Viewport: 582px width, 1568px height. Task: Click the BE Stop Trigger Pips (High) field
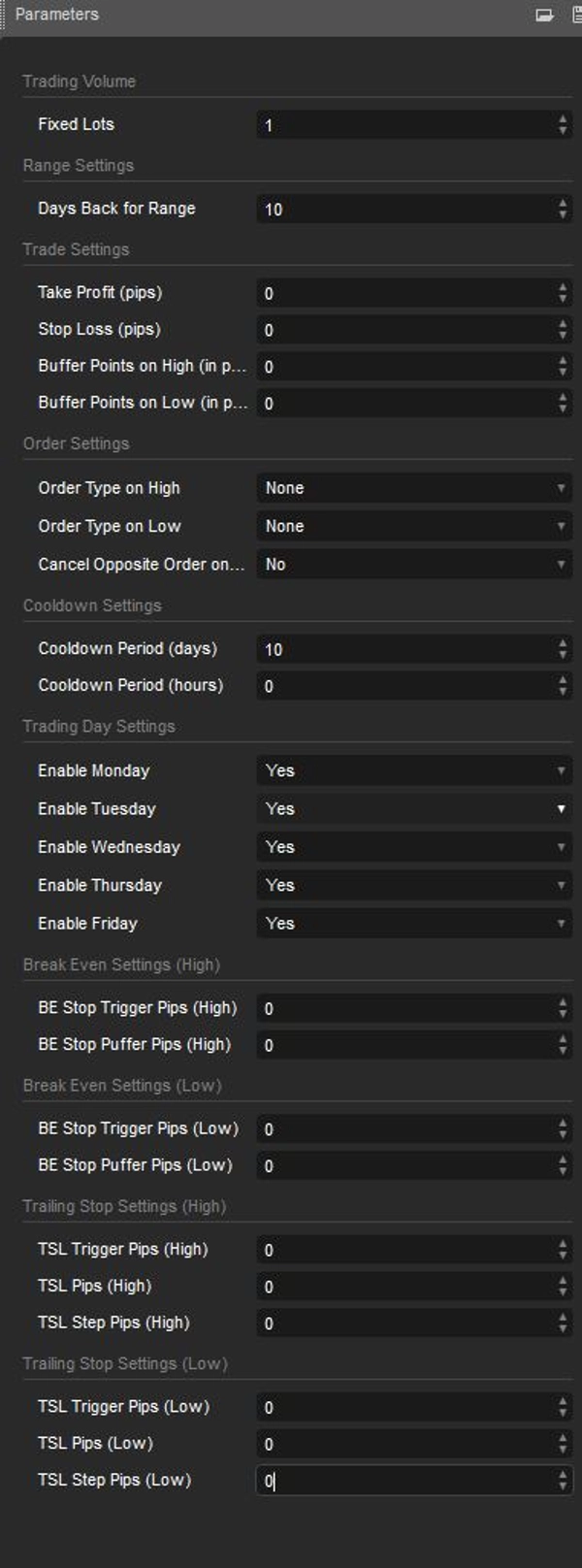405,1008
